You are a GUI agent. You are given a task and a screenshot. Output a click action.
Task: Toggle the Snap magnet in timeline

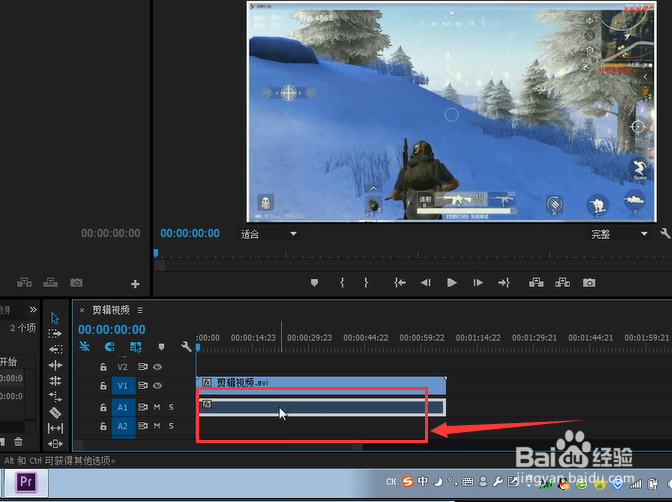tap(109, 346)
